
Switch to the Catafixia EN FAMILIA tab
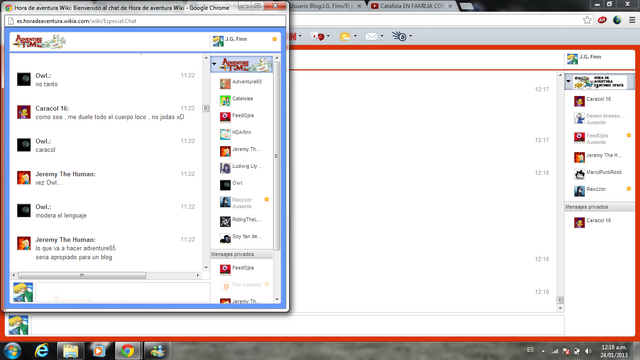pos(411,6)
